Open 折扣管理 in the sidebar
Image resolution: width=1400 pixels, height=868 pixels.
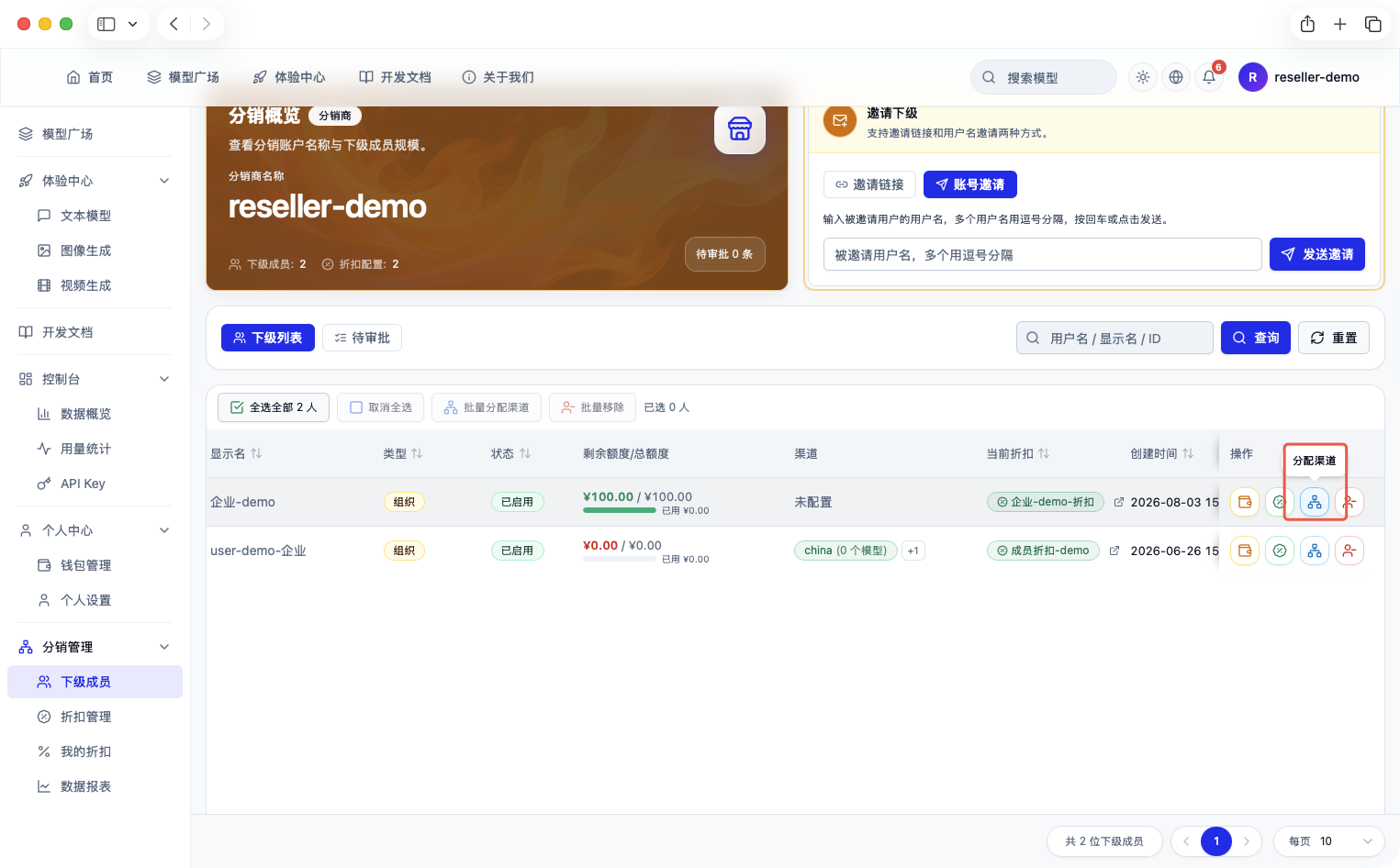tap(95, 717)
